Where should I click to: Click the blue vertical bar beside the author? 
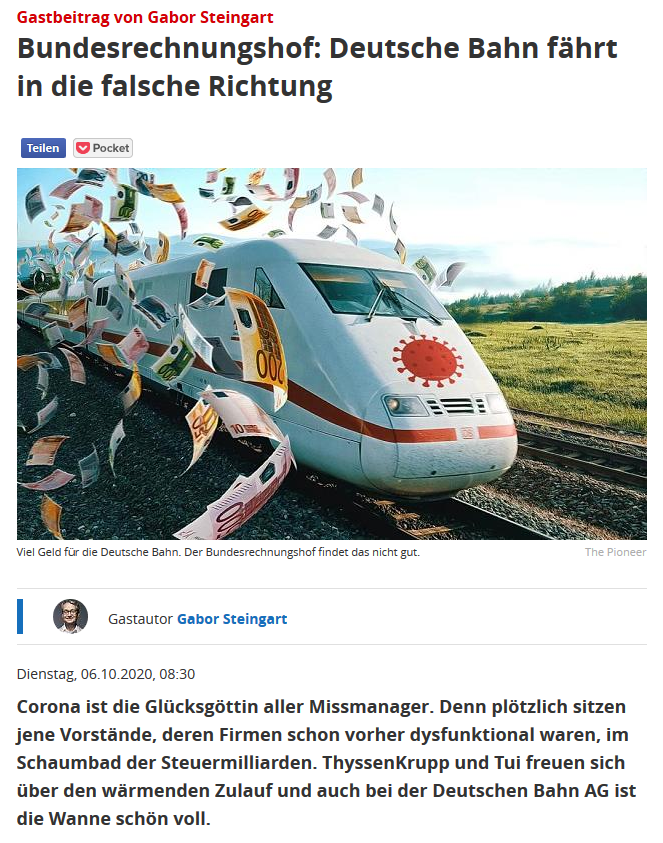point(20,616)
